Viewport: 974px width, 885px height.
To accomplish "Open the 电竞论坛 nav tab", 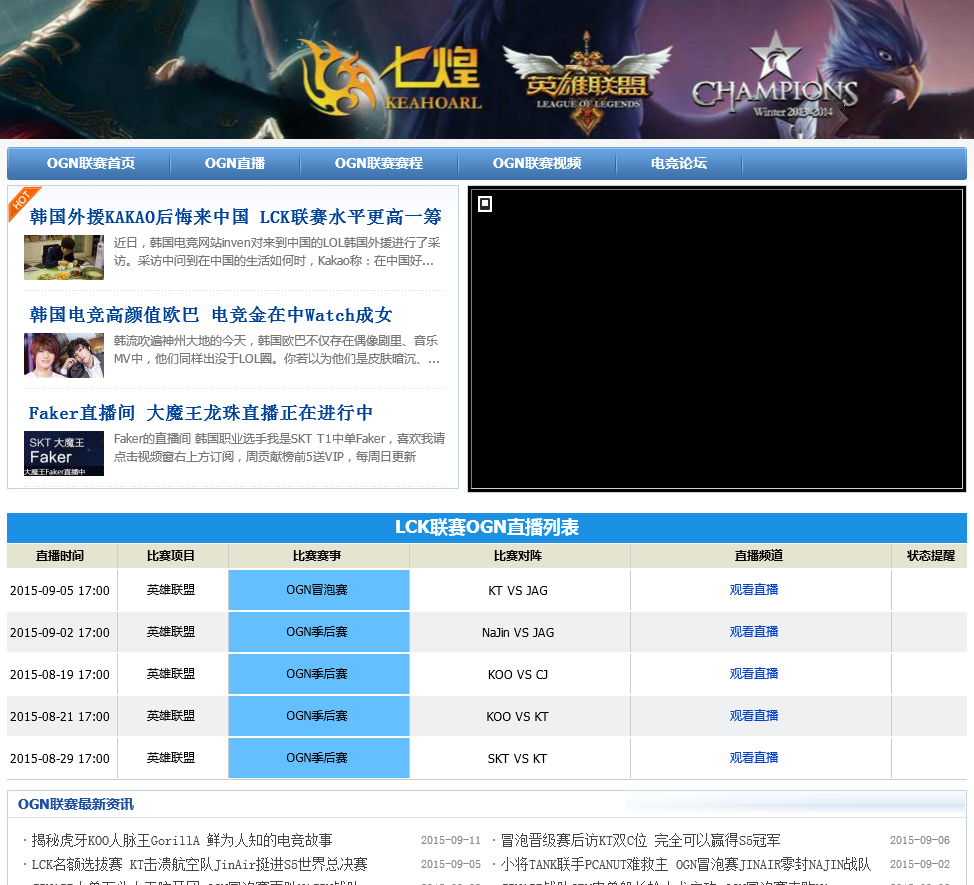I will pyautogui.click(x=678, y=163).
